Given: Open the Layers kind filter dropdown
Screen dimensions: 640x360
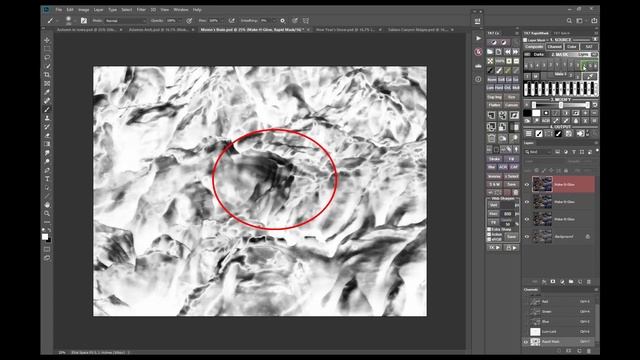Looking at the screenshot, I should (x=538, y=152).
